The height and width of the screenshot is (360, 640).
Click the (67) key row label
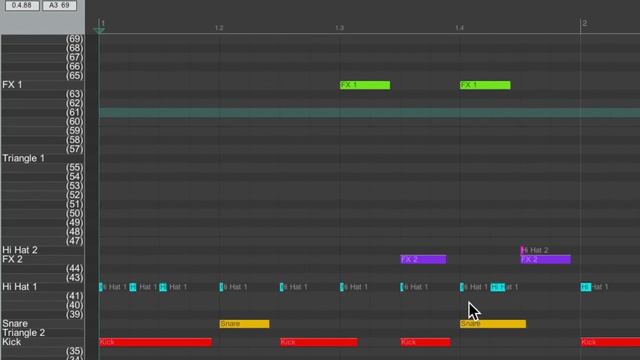[75, 57]
